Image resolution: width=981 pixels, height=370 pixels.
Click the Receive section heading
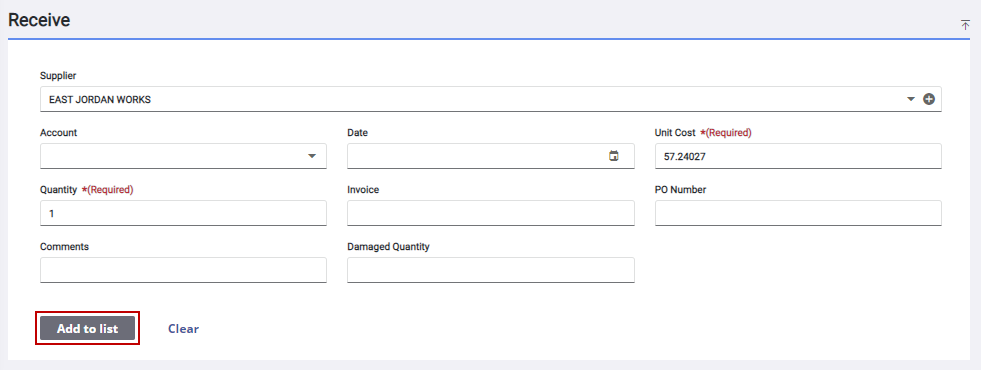pyautogui.click(x=39, y=20)
